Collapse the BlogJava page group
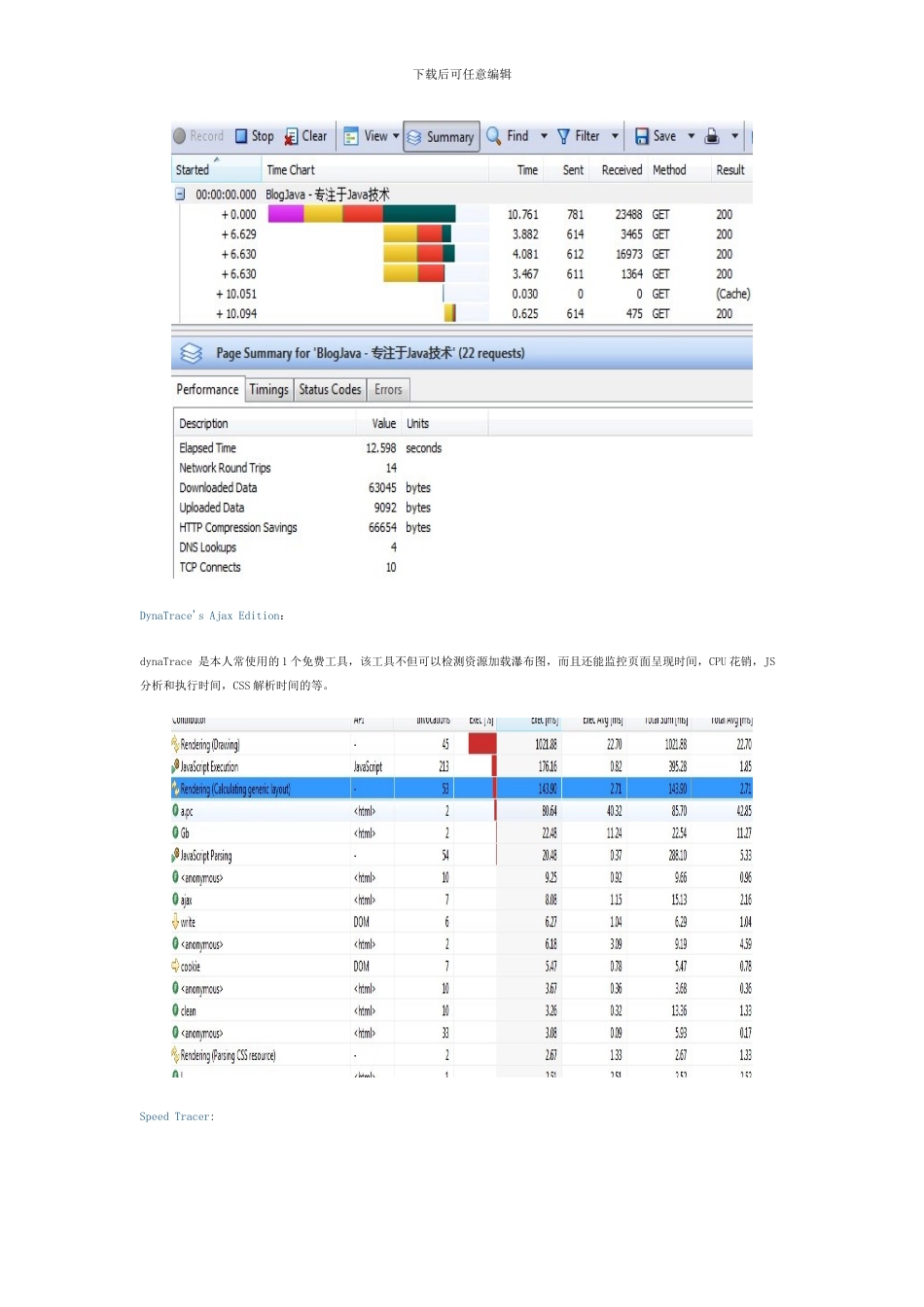This screenshot has height=1307, width=924. [180, 194]
